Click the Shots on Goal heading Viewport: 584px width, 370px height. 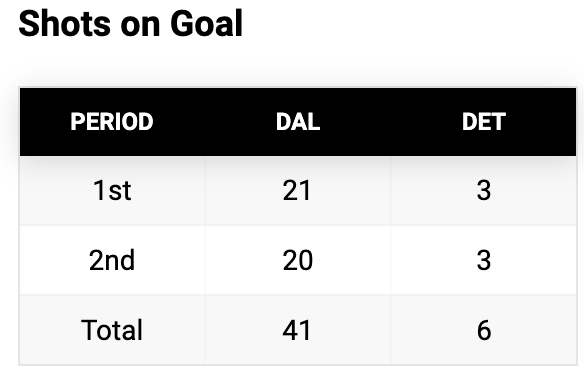pyautogui.click(x=131, y=23)
